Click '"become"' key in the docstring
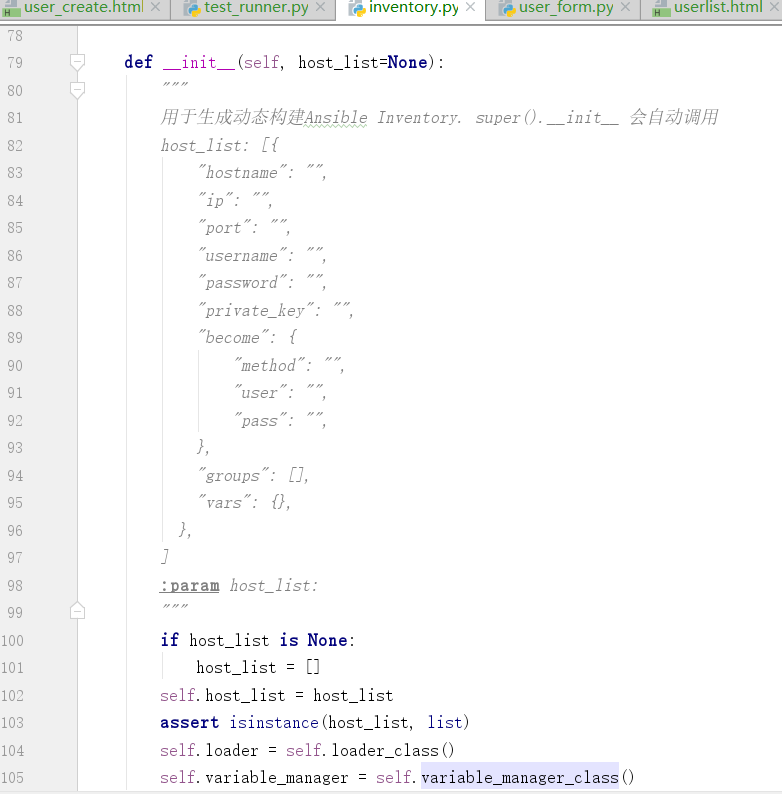782x794 pixels. pyautogui.click(x=233, y=338)
